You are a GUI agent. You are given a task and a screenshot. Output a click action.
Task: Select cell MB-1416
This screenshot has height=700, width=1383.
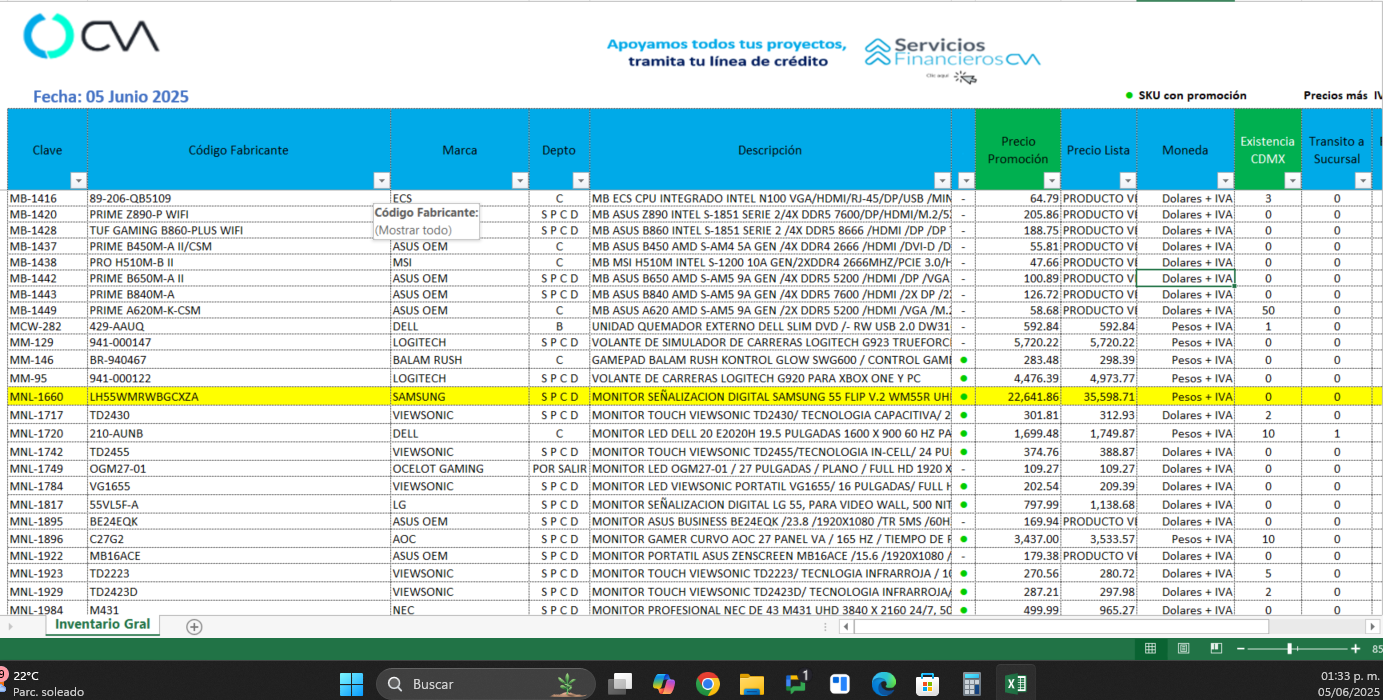(x=47, y=198)
